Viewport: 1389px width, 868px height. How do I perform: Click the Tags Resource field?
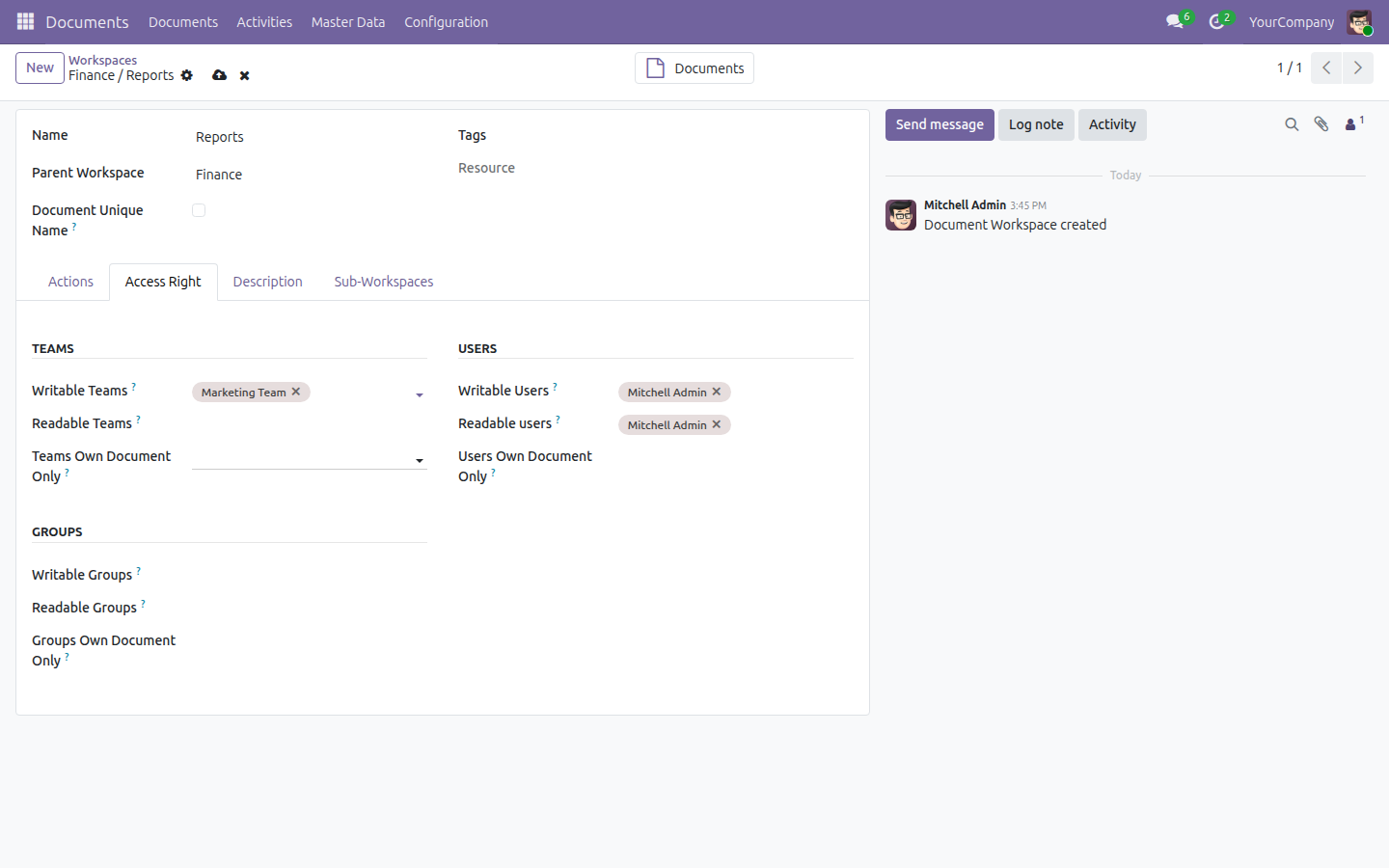click(x=656, y=168)
